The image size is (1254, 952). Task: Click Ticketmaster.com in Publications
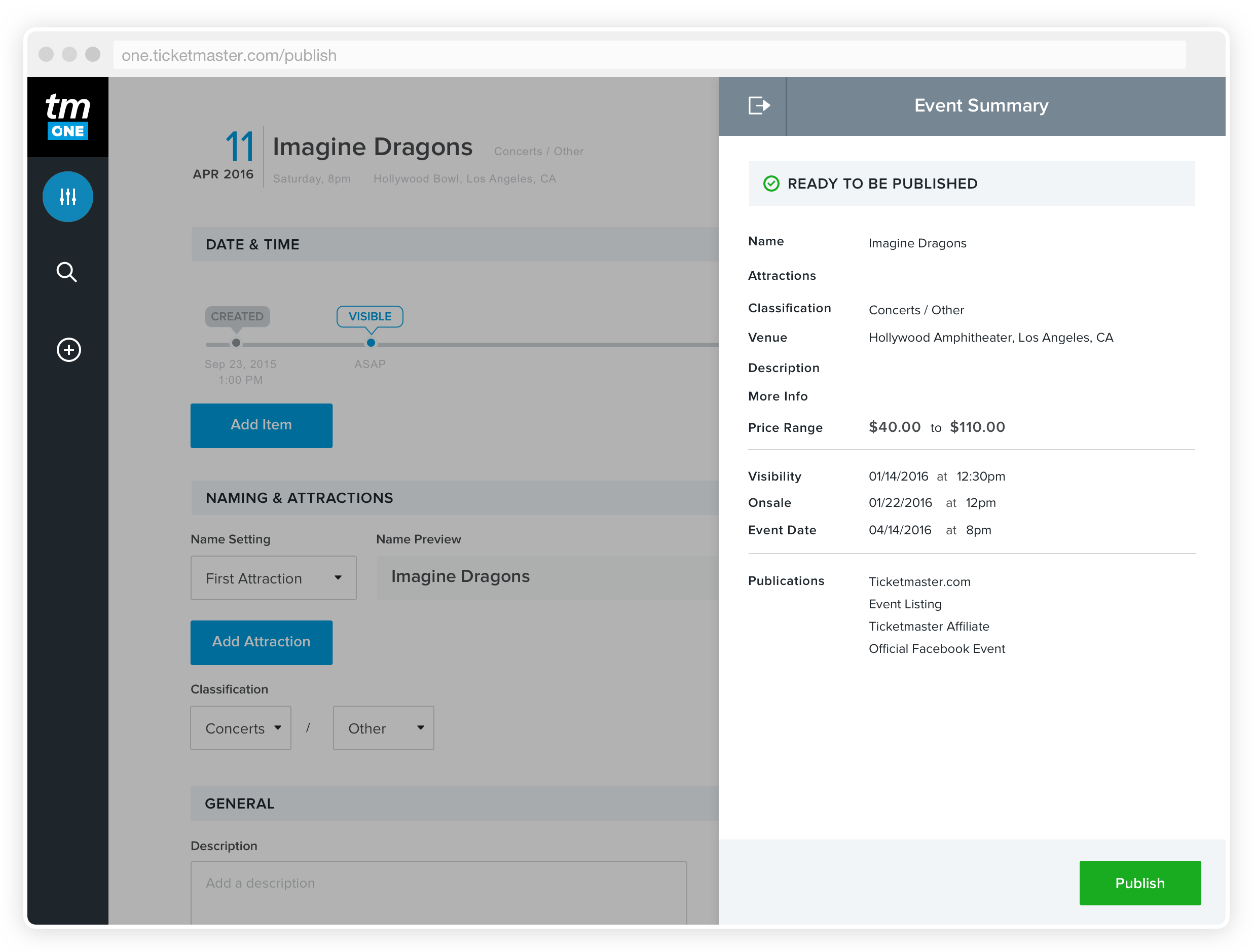[x=919, y=582]
